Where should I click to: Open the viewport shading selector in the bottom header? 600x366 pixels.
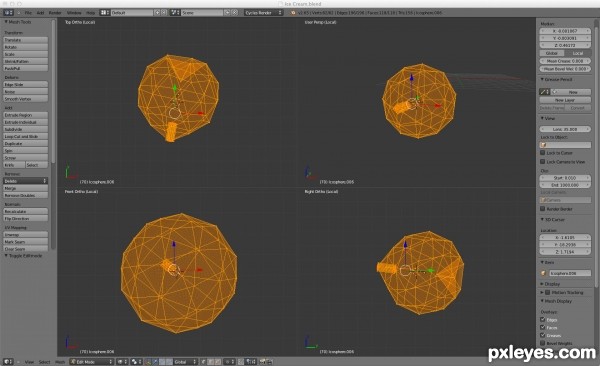click(x=122, y=361)
